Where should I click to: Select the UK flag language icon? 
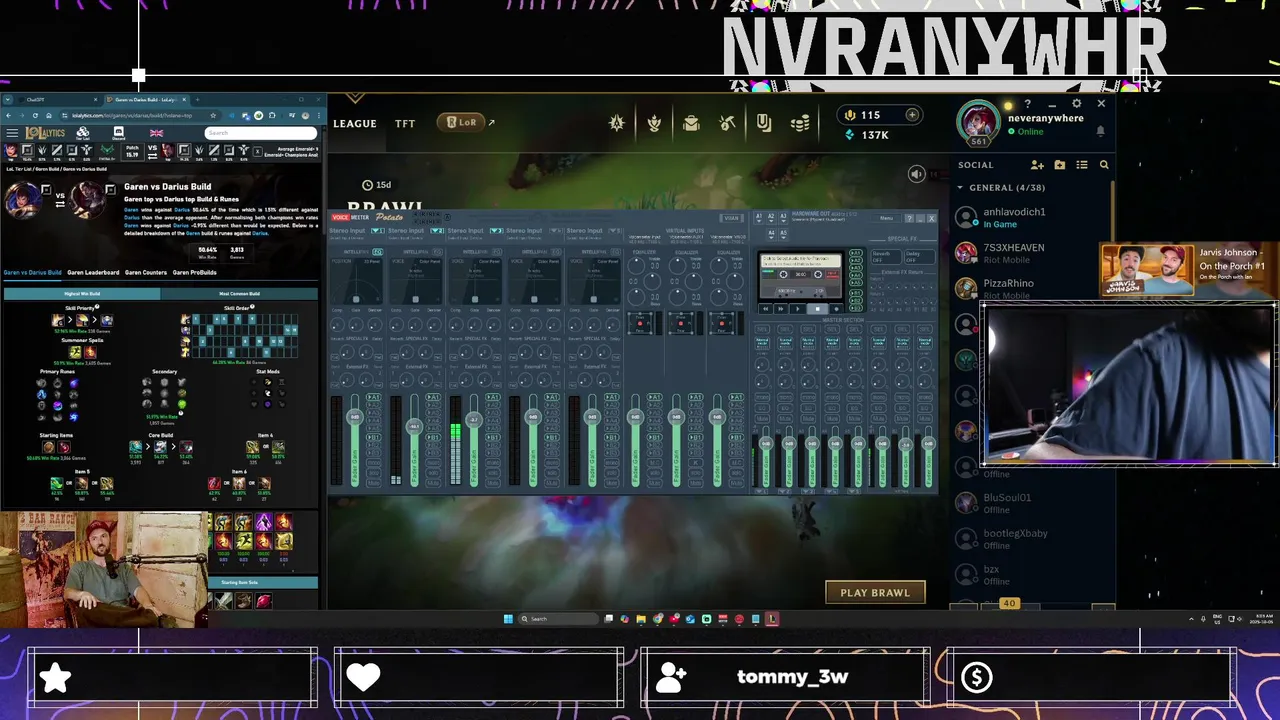[156, 133]
